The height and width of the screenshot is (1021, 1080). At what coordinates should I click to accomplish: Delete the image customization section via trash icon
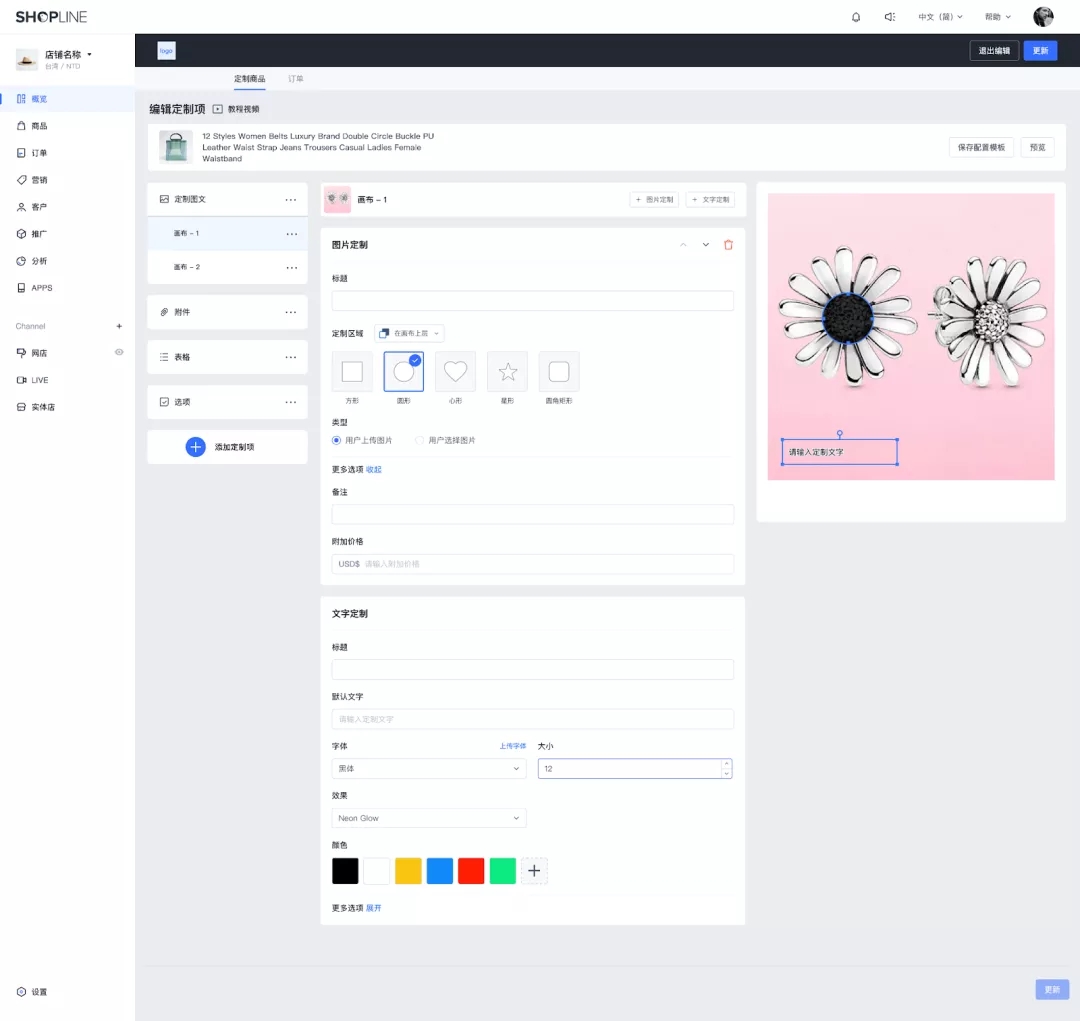tap(728, 245)
